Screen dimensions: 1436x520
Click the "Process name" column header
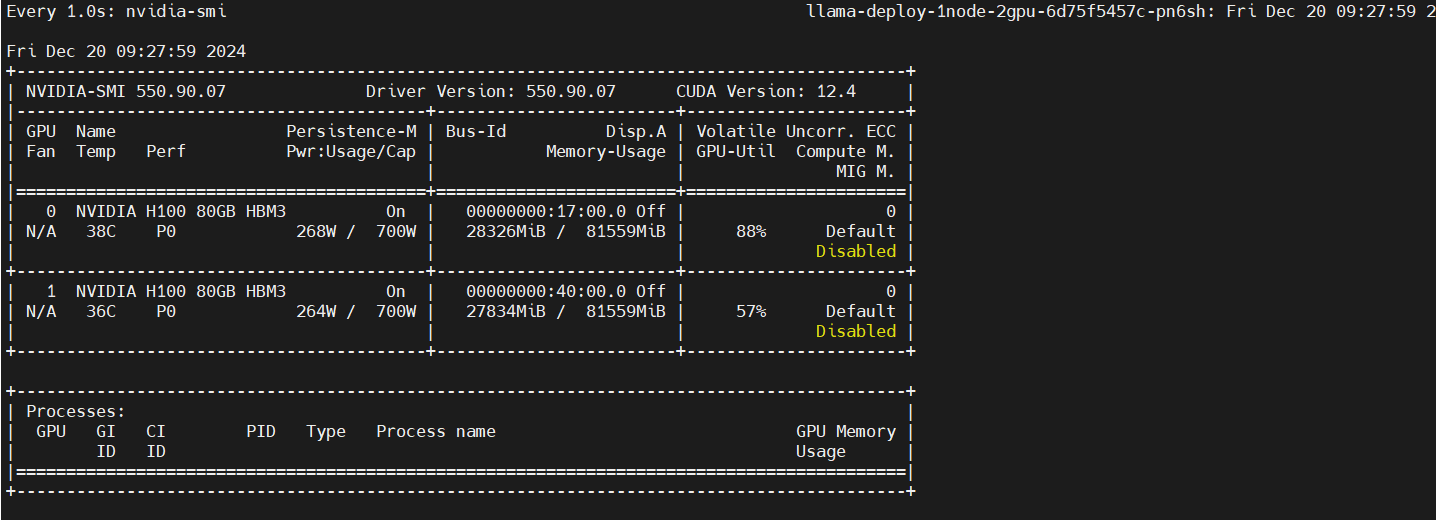[x=436, y=431]
